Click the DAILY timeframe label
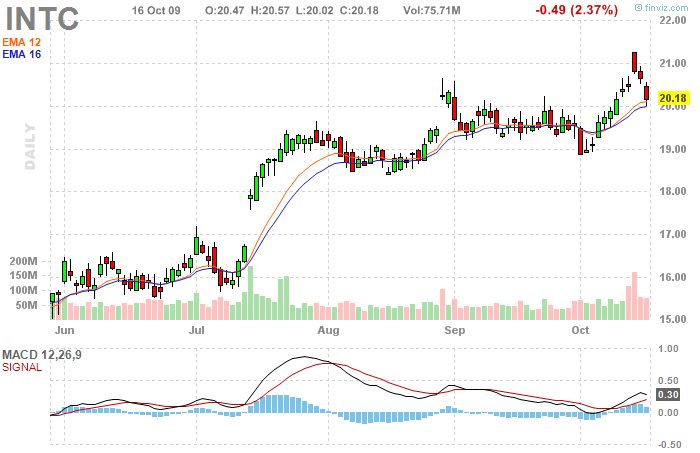Image resolution: width=700 pixels, height=453 pixels. tap(30, 147)
